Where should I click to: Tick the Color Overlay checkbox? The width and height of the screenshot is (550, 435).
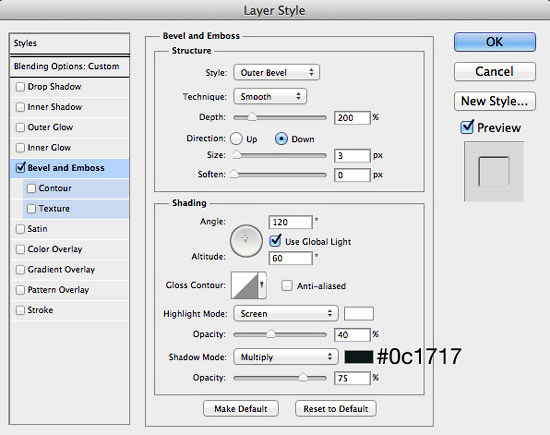point(20,249)
